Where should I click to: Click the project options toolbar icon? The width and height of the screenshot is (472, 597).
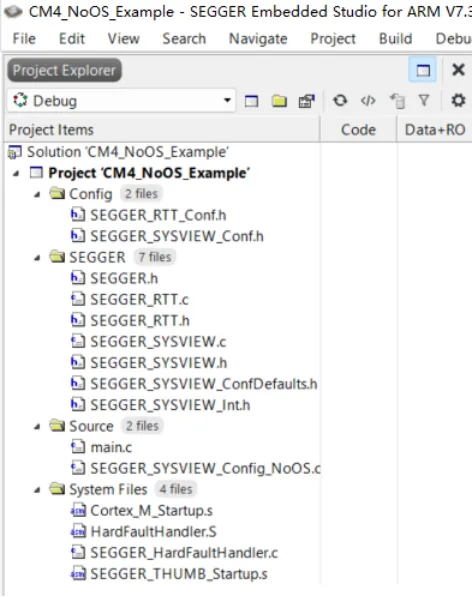(307, 101)
